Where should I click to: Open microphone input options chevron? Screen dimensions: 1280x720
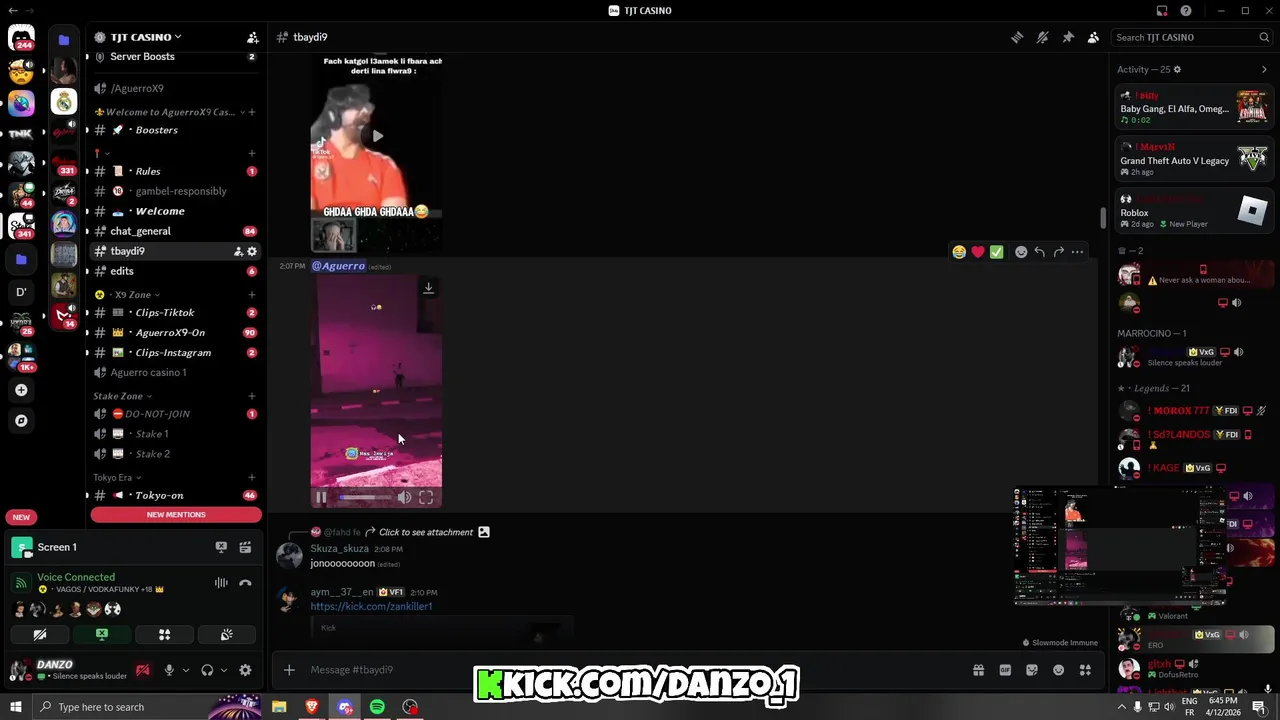[185, 670]
